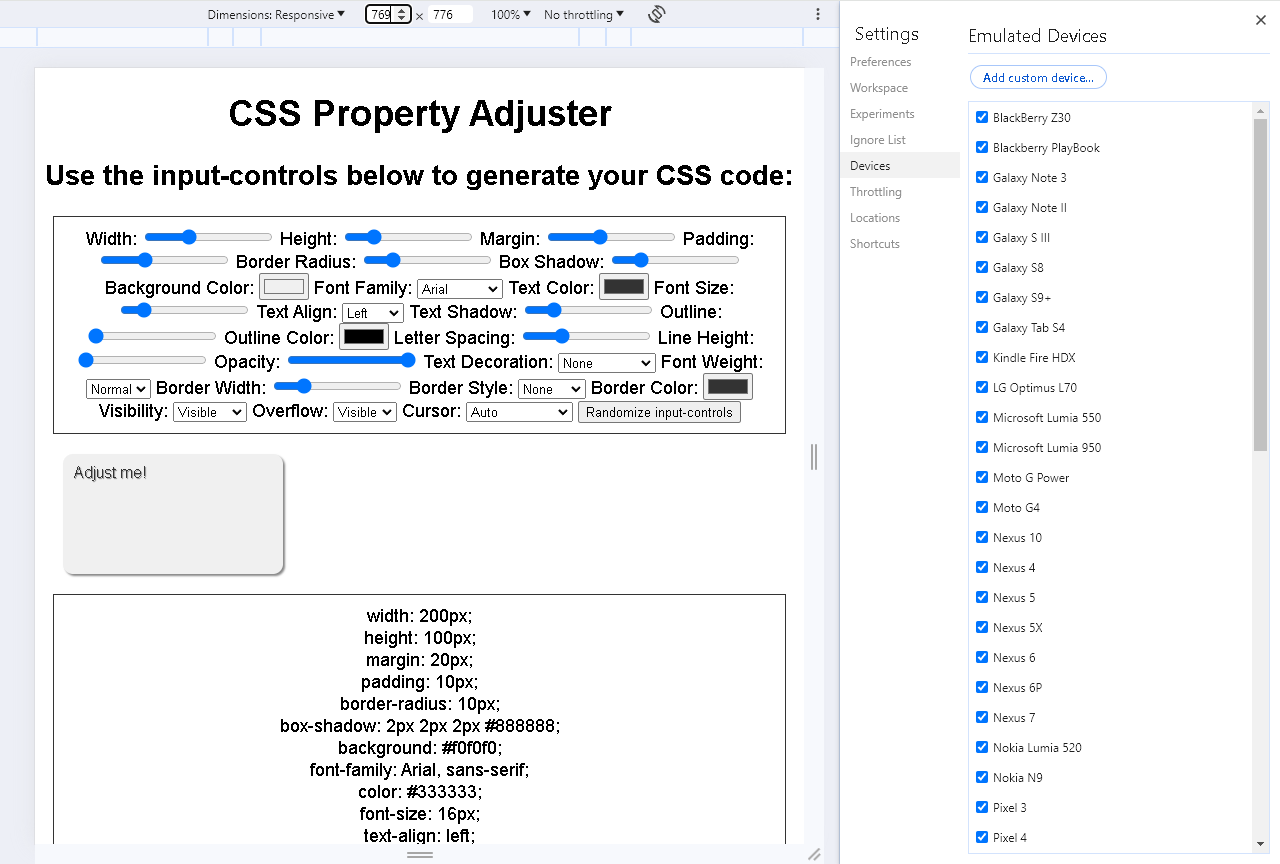
Task: Rotate the viewport orientation
Action: click(x=657, y=14)
